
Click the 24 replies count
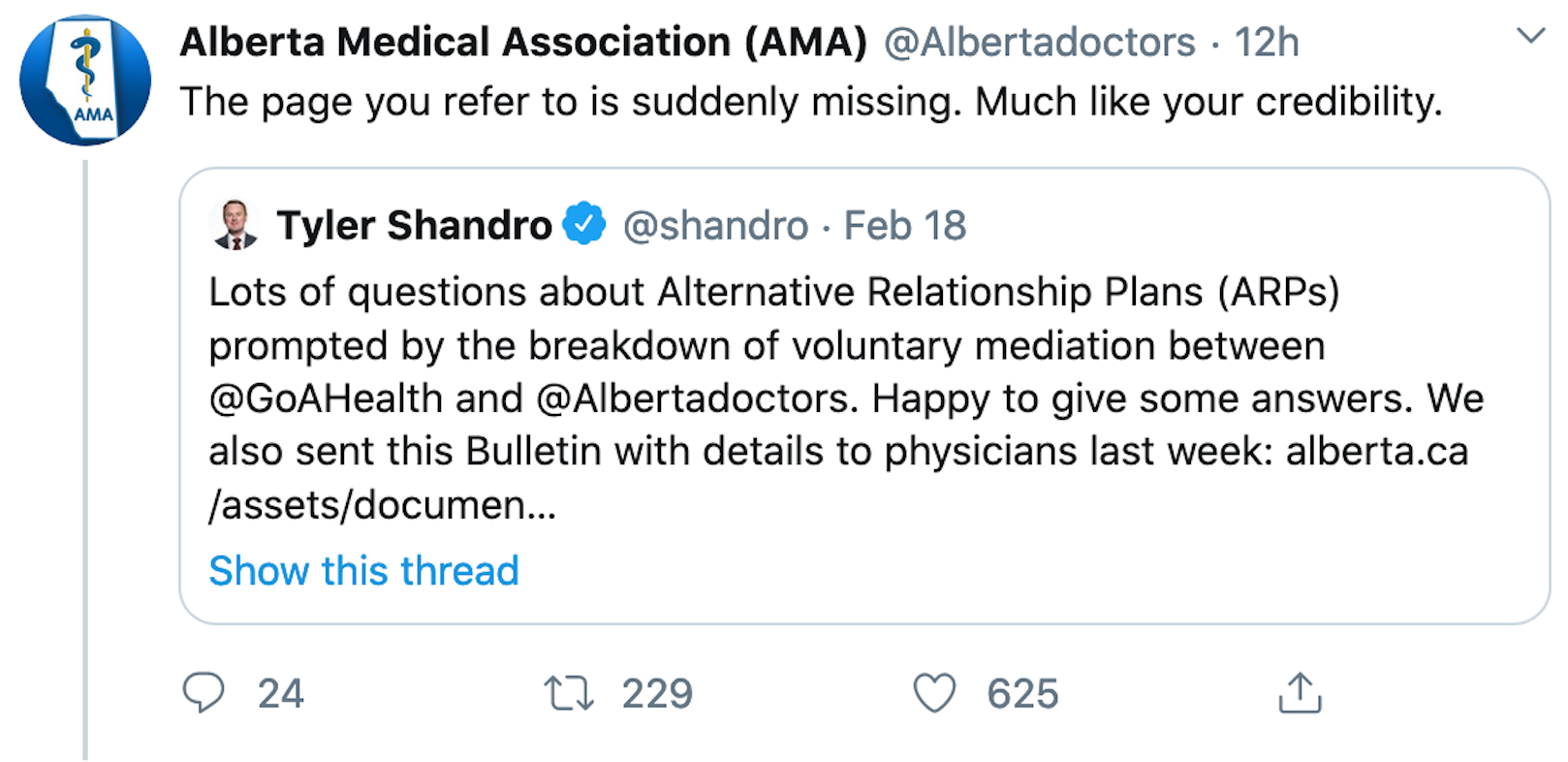pos(281,694)
